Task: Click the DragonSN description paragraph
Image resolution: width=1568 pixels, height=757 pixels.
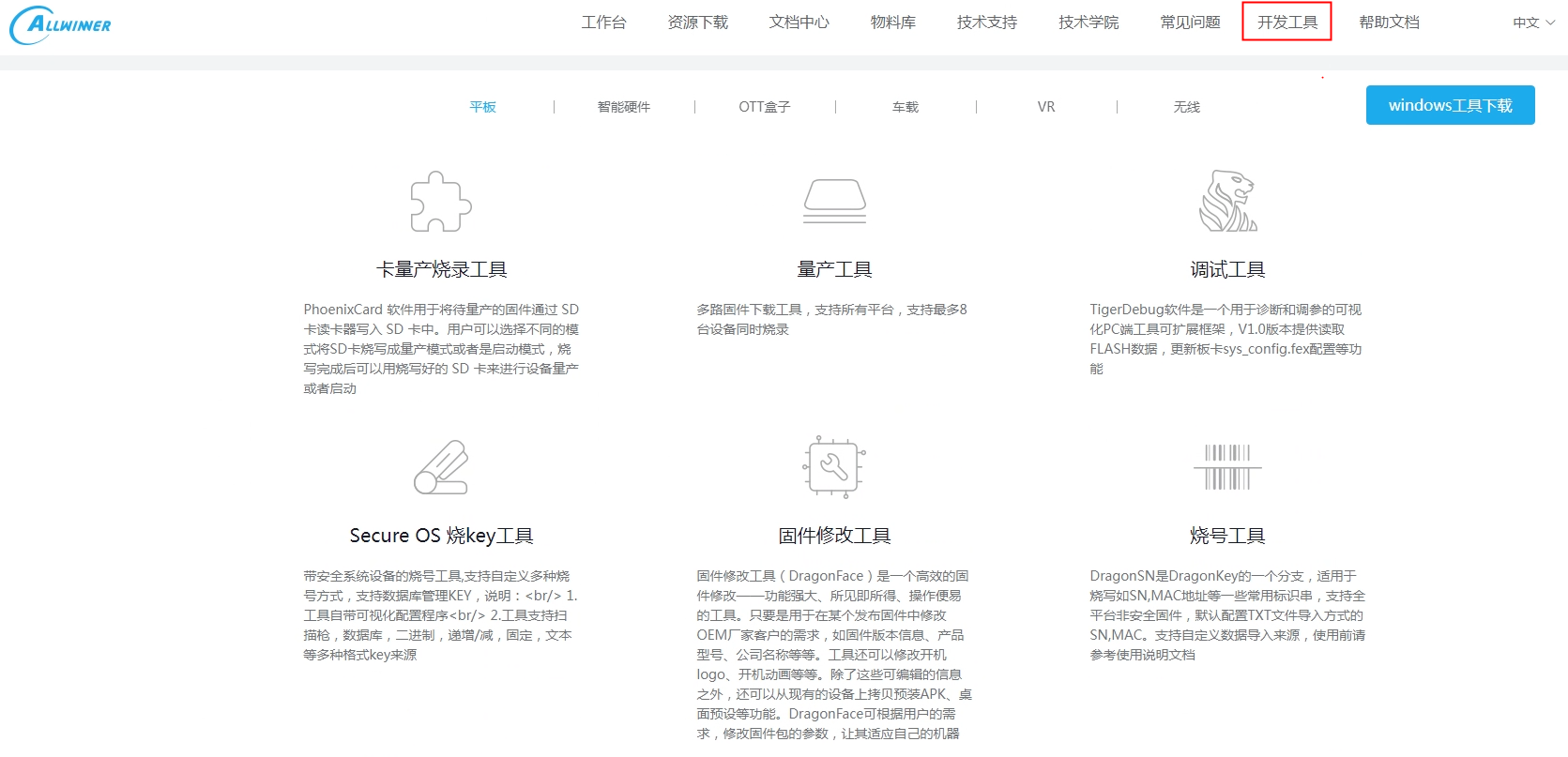Action: (1227, 615)
